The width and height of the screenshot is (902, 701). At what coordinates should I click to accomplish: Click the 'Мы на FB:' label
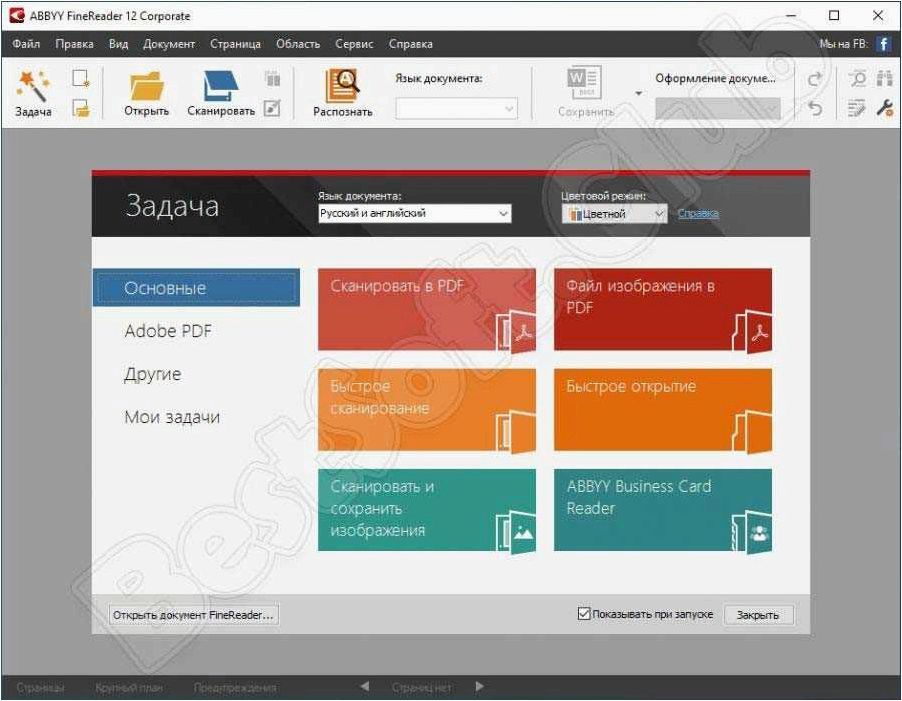click(843, 44)
